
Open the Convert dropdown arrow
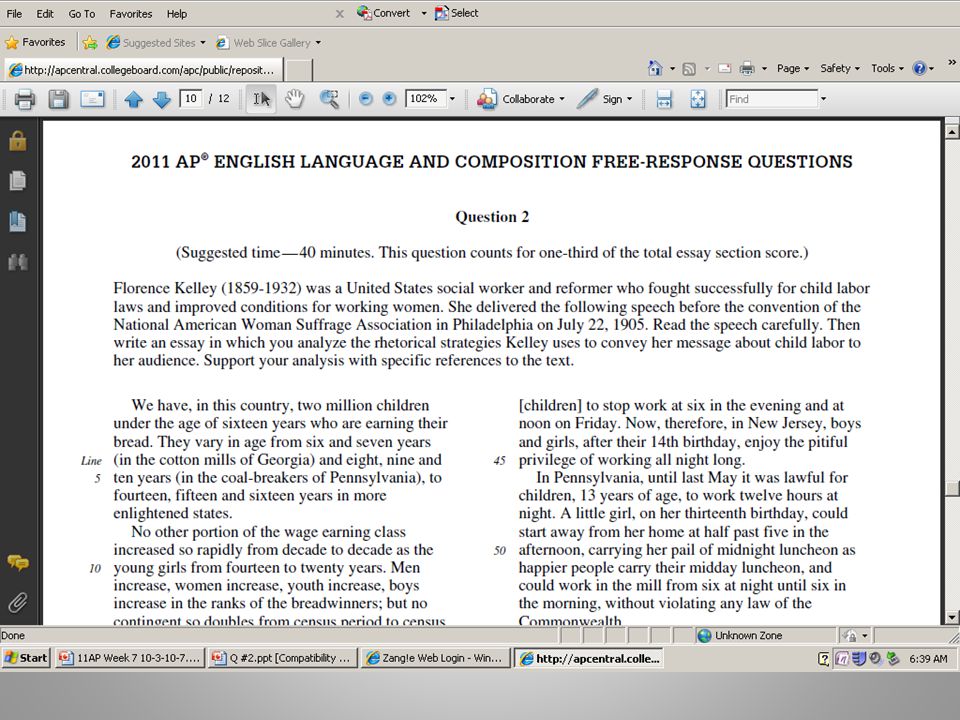424,13
